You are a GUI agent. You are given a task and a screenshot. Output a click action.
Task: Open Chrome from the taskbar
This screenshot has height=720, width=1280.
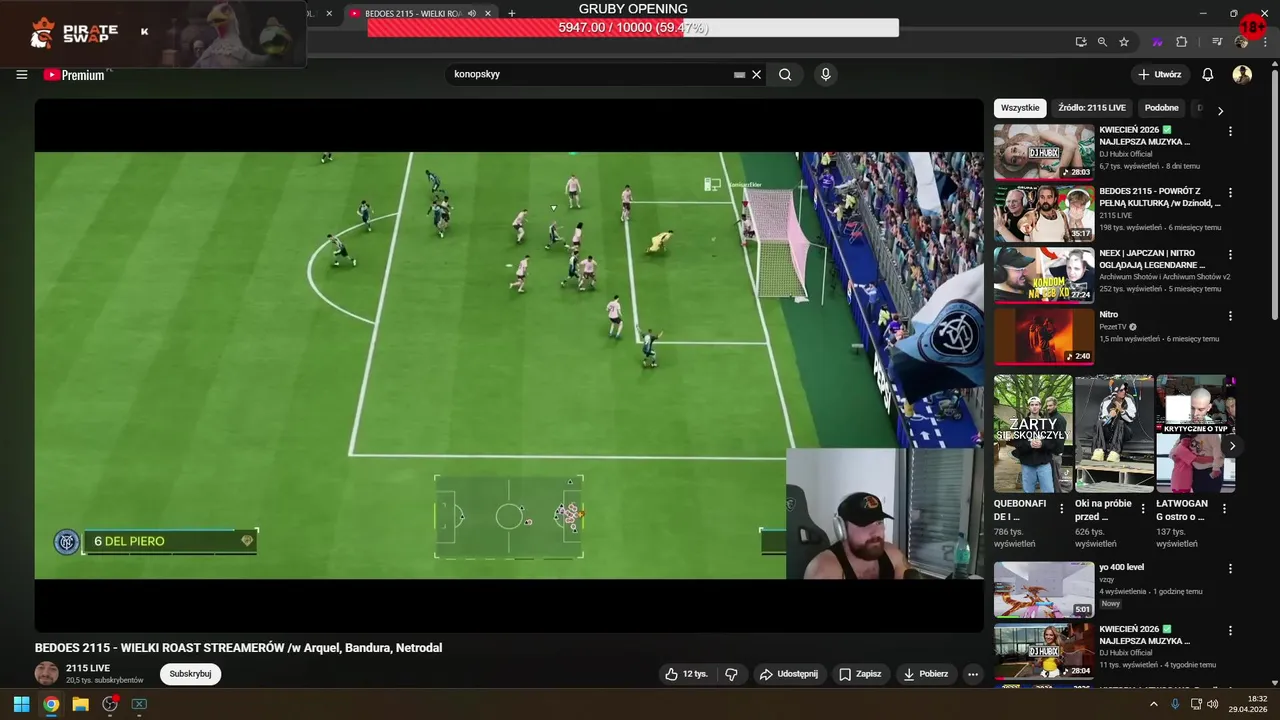point(51,704)
